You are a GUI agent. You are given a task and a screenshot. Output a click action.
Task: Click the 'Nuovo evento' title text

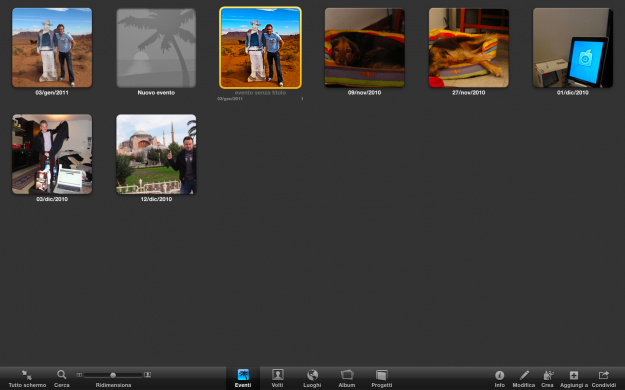pos(156,93)
